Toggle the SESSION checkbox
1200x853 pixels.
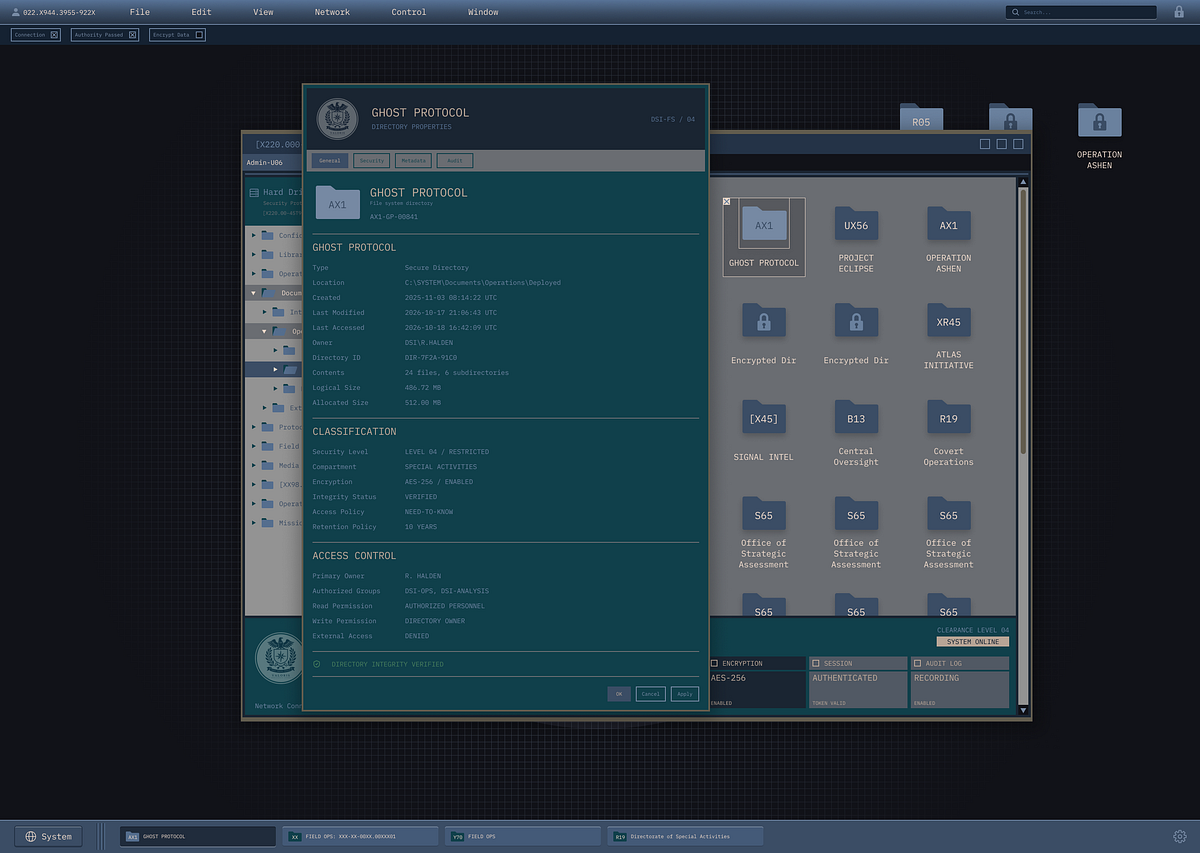coord(816,663)
